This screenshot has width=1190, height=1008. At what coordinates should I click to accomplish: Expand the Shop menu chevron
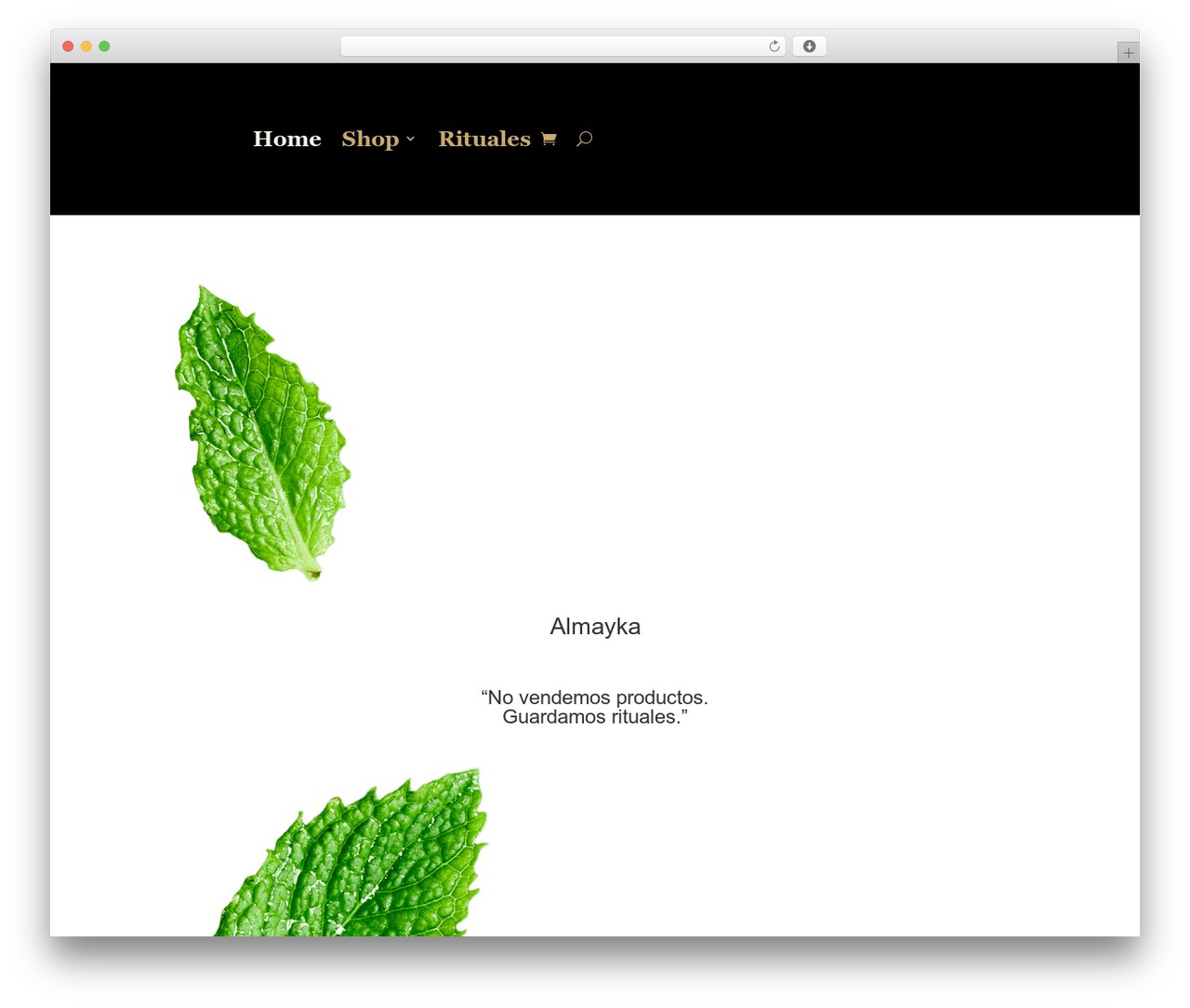(x=410, y=139)
